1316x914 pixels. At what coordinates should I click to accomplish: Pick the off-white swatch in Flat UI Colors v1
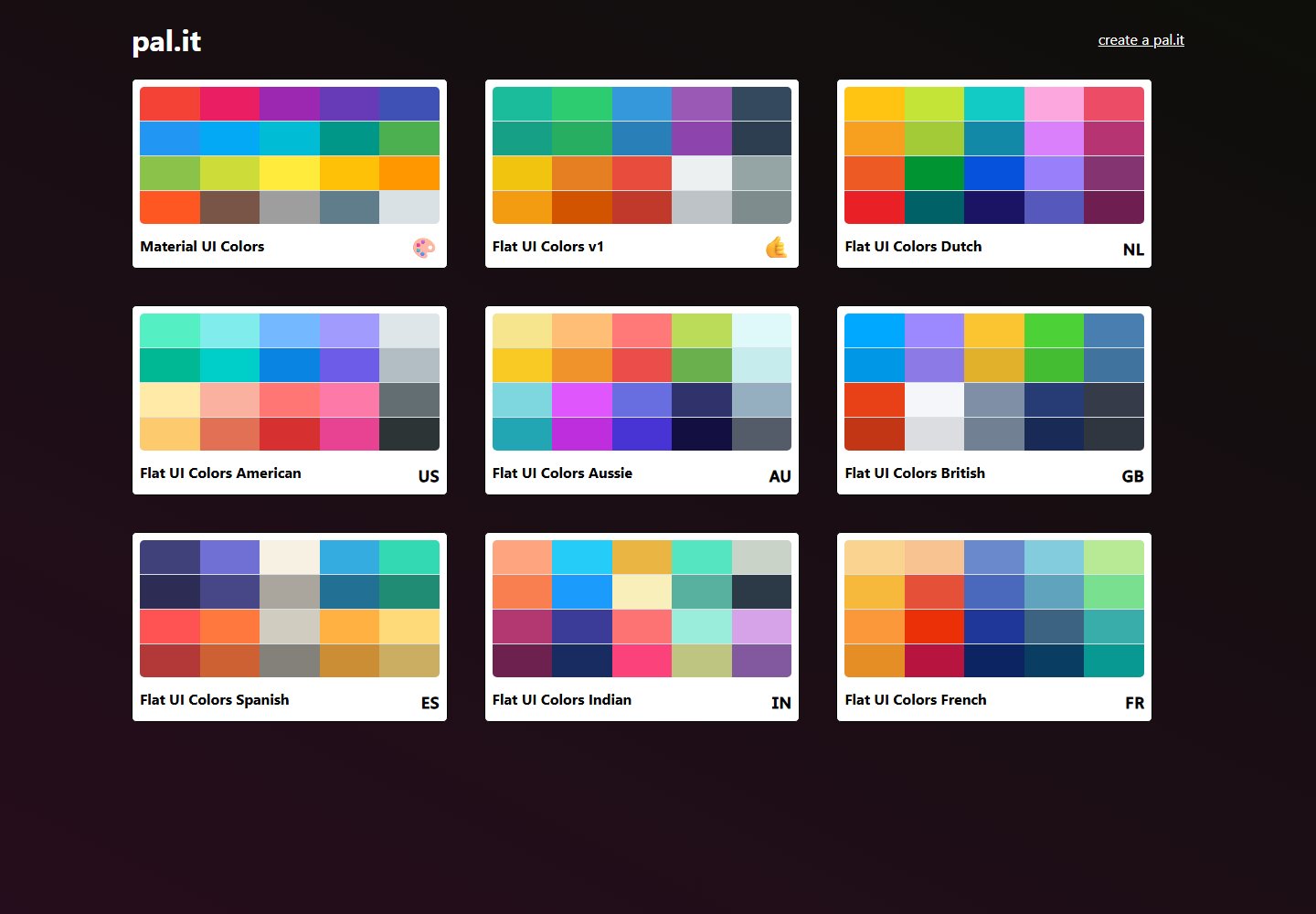(x=702, y=173)
